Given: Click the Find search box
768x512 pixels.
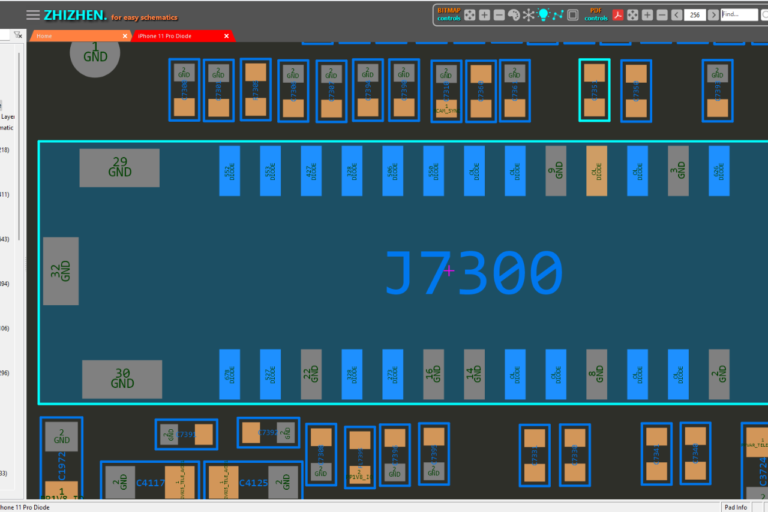Looking at the screenshot, I should click(x=739, y=15).
